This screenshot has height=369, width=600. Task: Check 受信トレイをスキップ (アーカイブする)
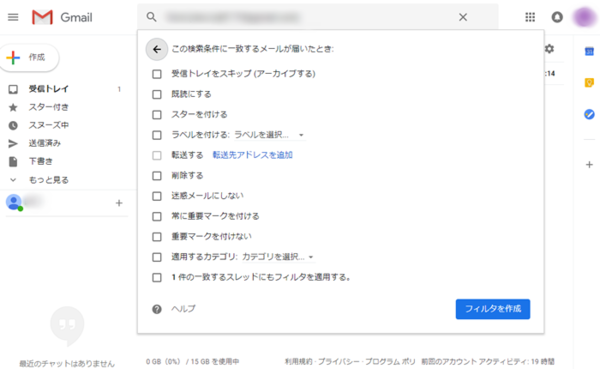click(x=157, y=74)
